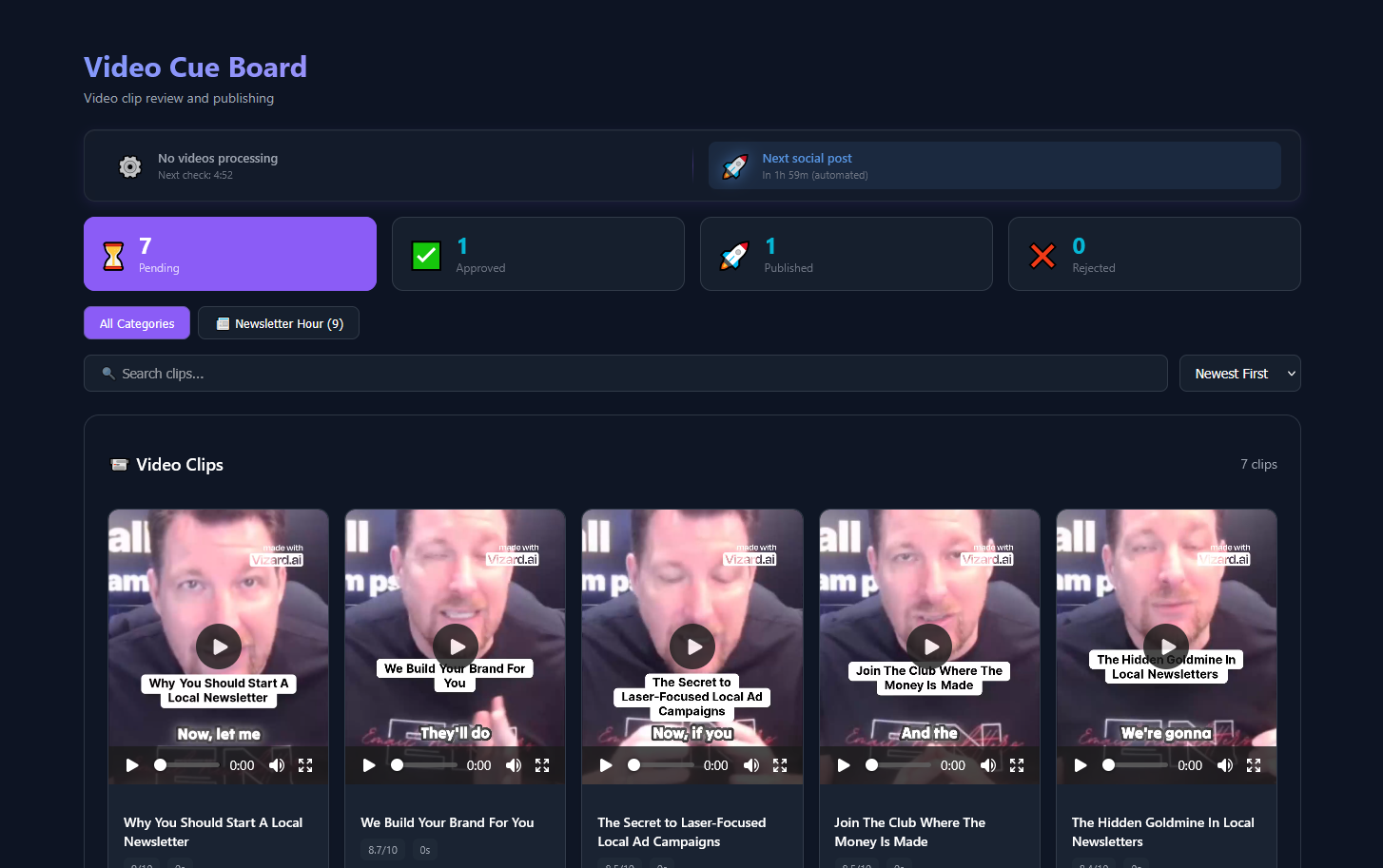Filter by Pending status card
Screen dimensions: 1383x868
(230, 254)
